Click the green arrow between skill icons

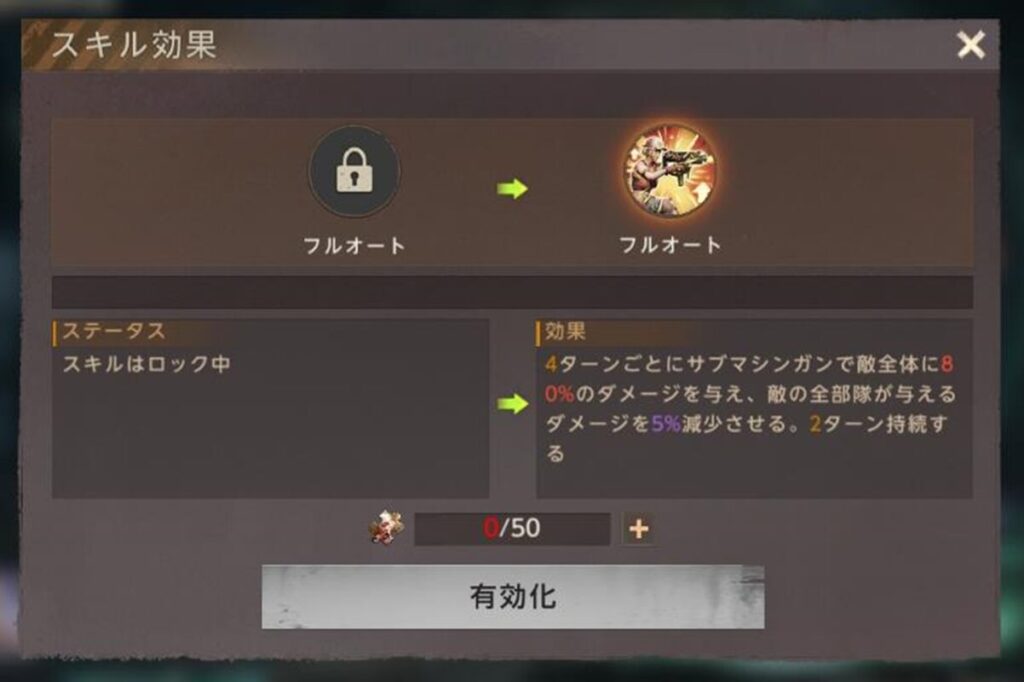[x=513, y=189]
